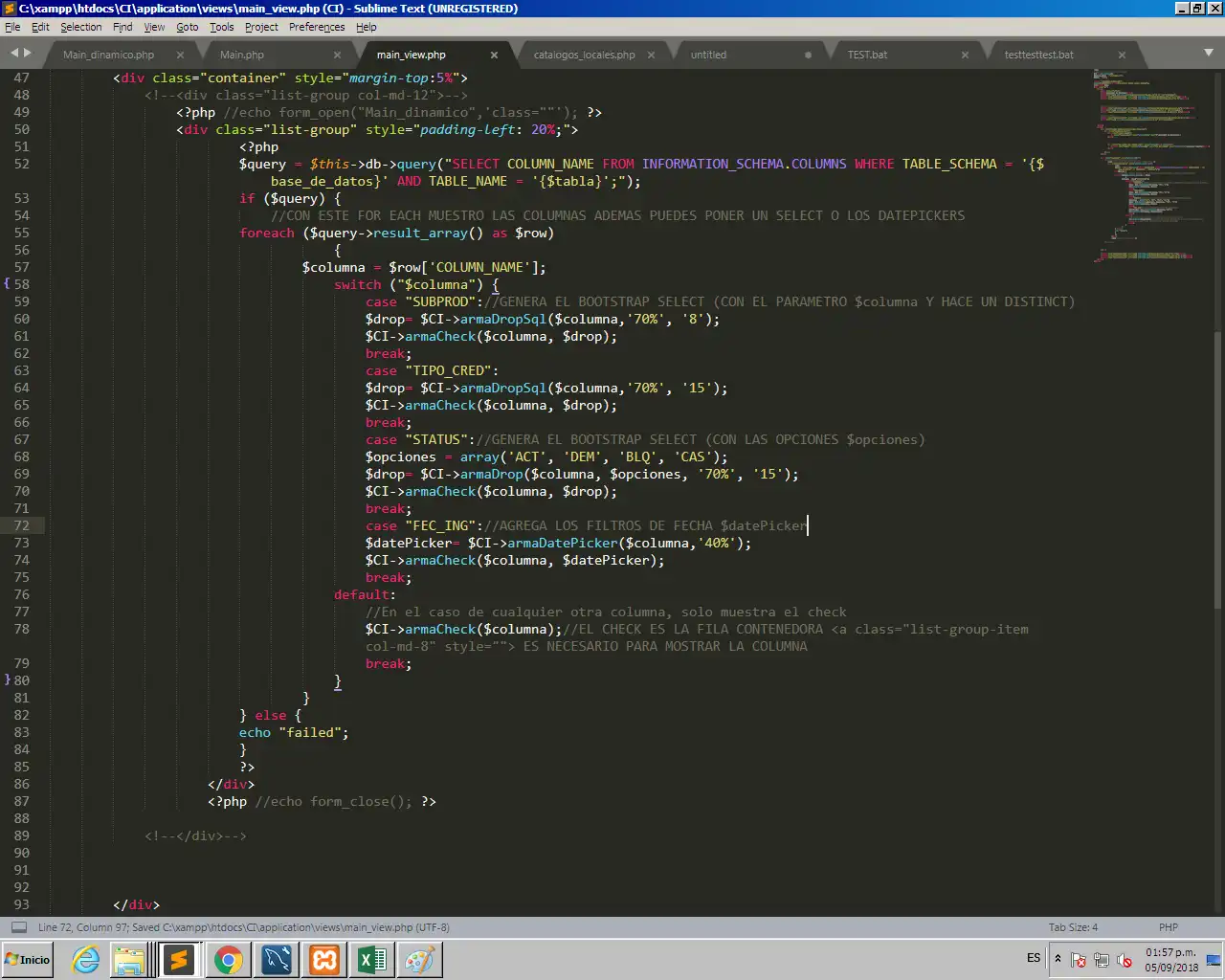Image resolution: width=1225 pixels, height=980 pixels.
Task: Open XAMPP control panel from the taskbar
Action: pos(324,959)
